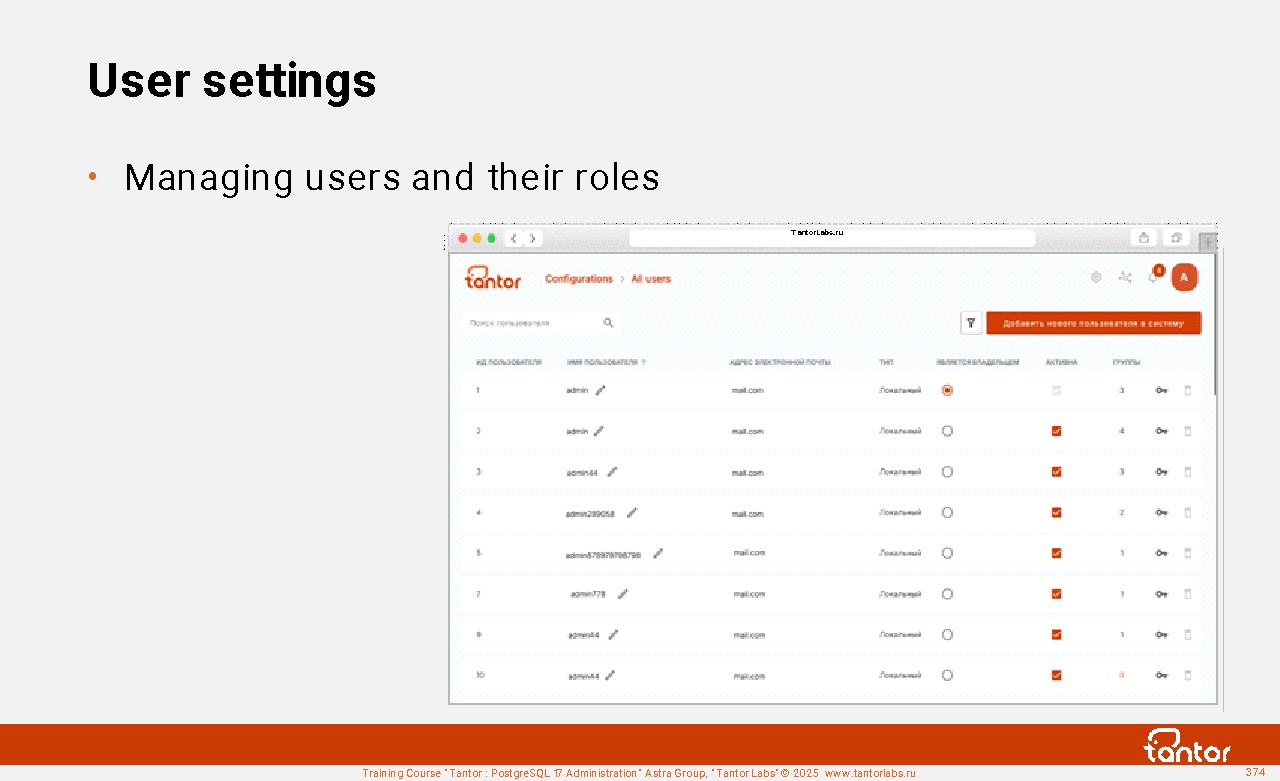The height and width of the screenshot is (781, 1280).
Task: Click the hexagon settings icon in the header
Action: click(1096, 278)
